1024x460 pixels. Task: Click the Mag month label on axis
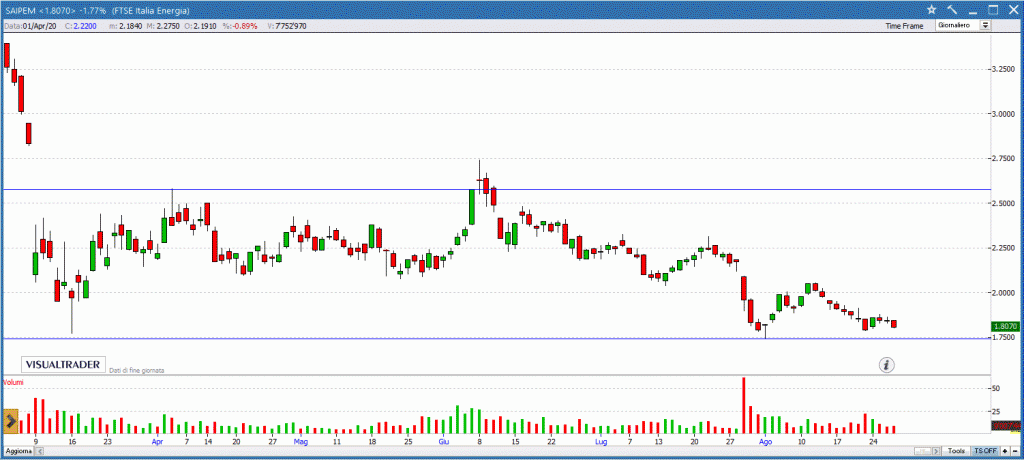[x=300, y=442]
